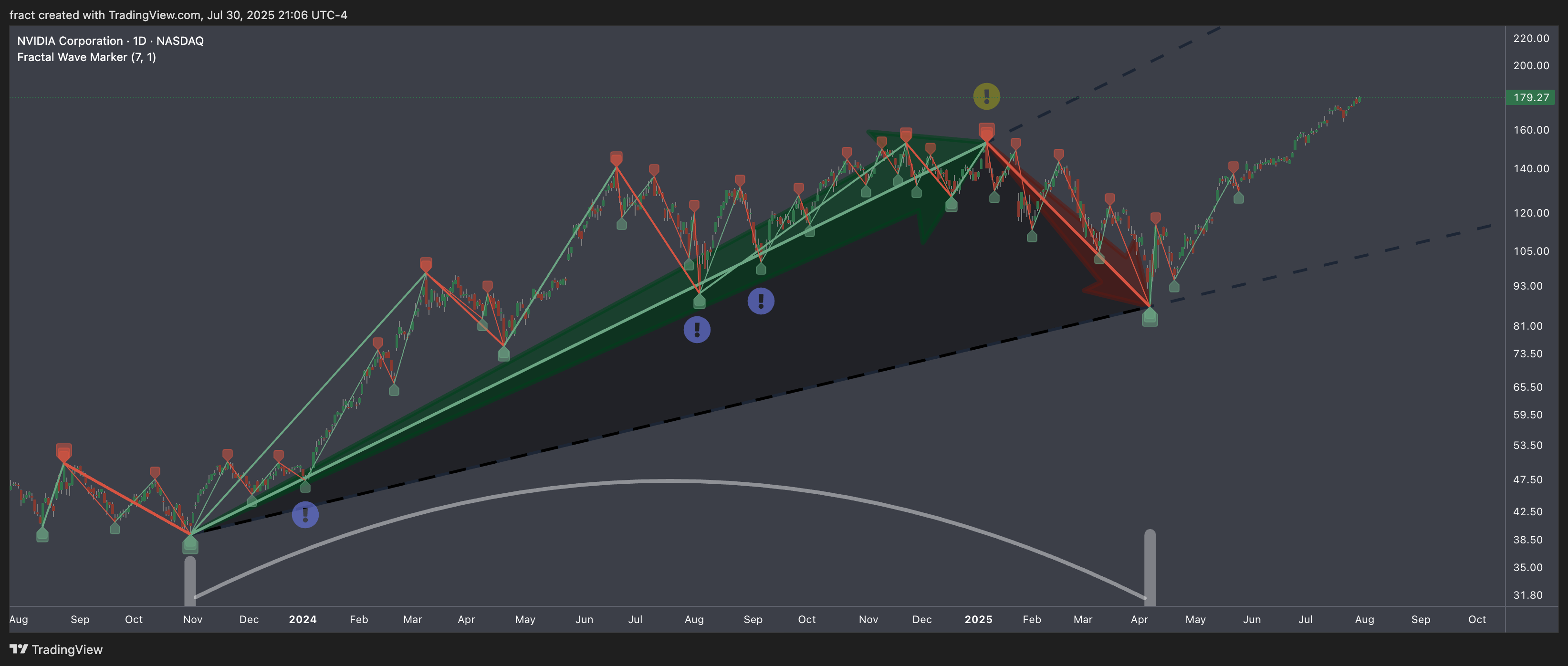The height and width of the screenshot is (666, 1568).
Task: Click the 220.00 price axis label
Action: pyautogui.click(x=1531, y=38)
